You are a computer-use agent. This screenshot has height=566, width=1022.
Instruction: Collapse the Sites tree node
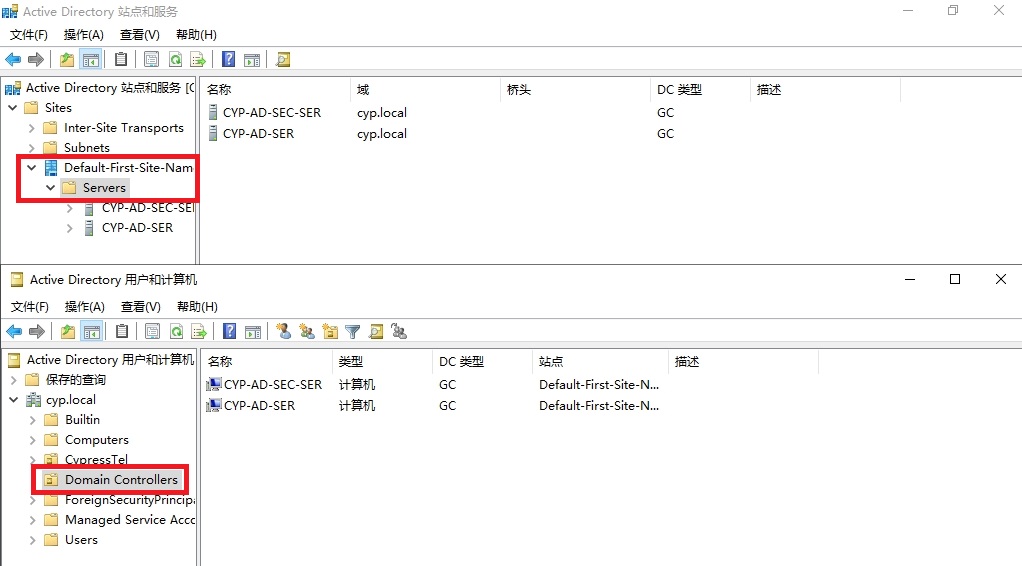[12, 108]
